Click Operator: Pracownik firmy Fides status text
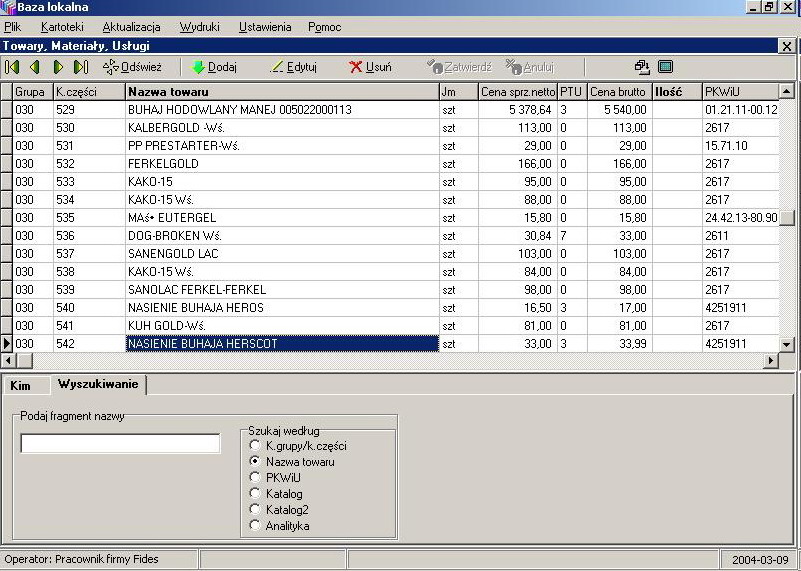801x571 pixels. (x=82, y=559)
